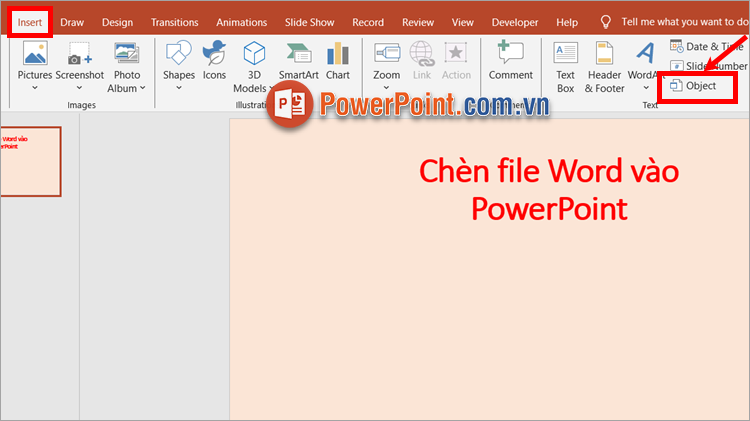The height and width of the screenshot is (421, 750).
Task: Open Header & Footer
Action: 604,66
